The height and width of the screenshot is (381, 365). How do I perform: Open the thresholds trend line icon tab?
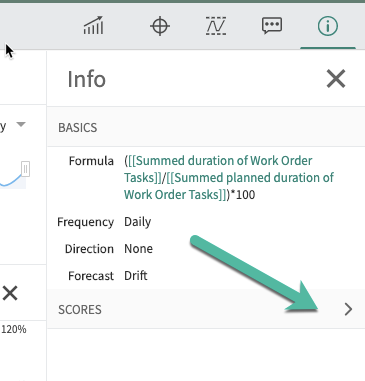point(216,26)
